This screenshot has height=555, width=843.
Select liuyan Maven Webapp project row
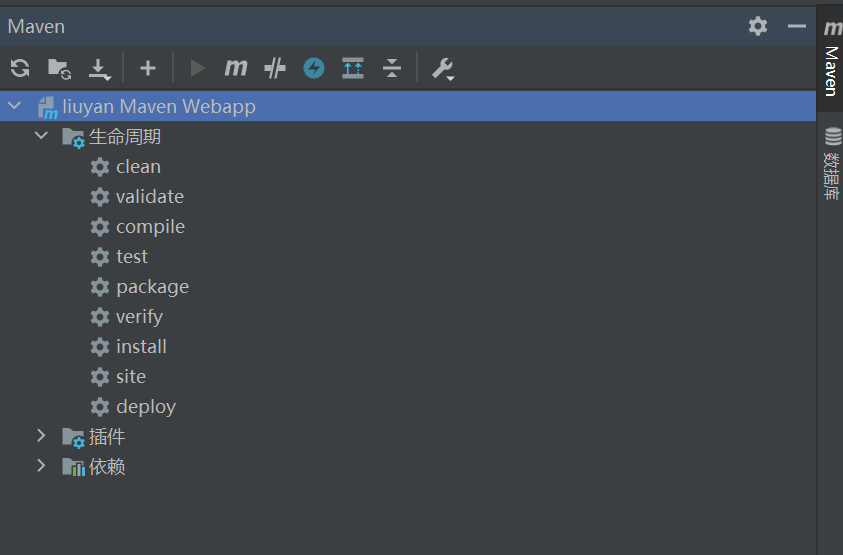coord(408,106)
